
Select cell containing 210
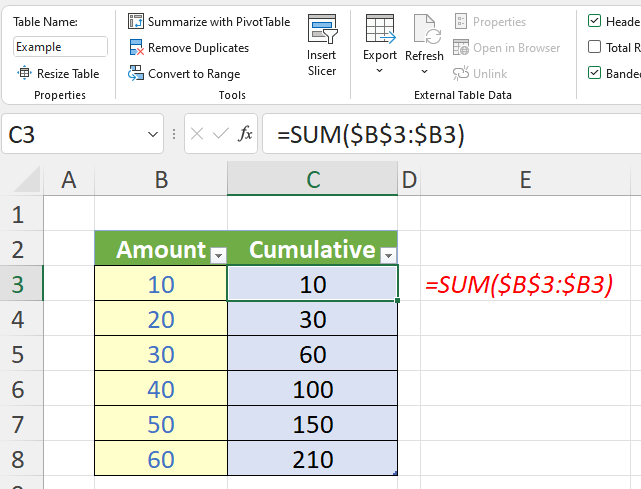coord(312,460)
